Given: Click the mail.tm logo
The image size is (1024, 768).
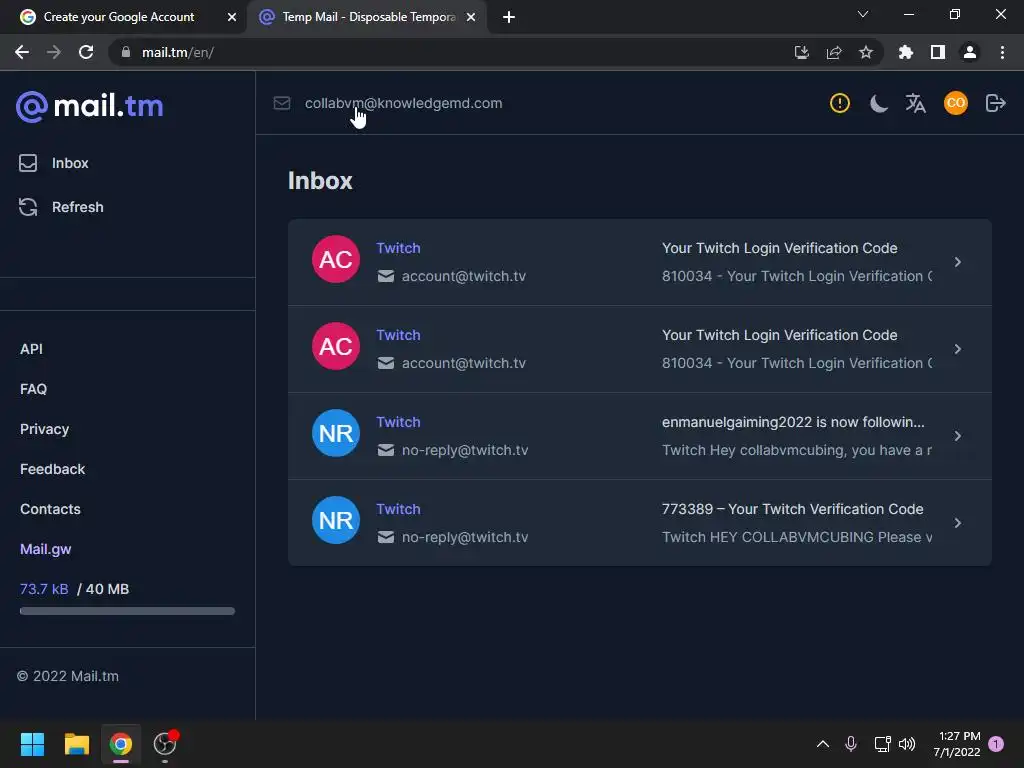Looking at the screenshot, I should pos(89,106).
